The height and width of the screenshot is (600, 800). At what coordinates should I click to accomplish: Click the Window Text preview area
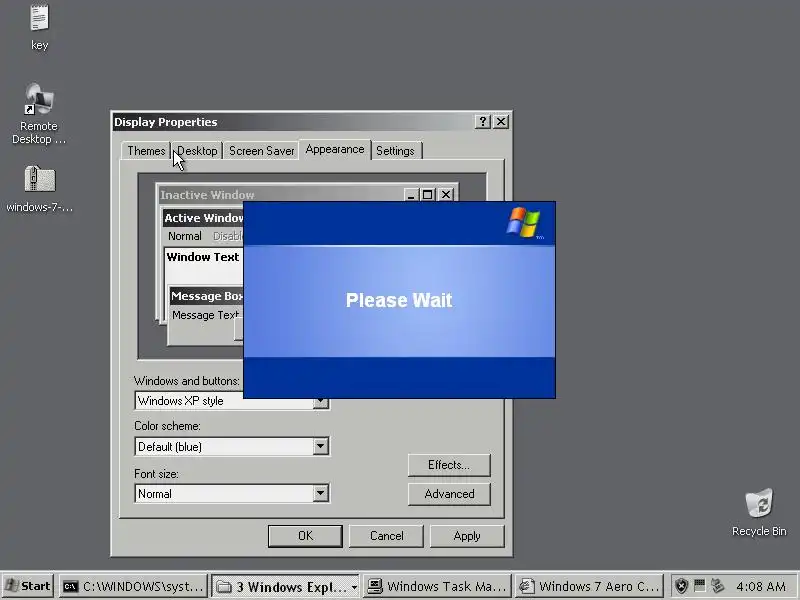pyautogui.click(x=204, y=265)
